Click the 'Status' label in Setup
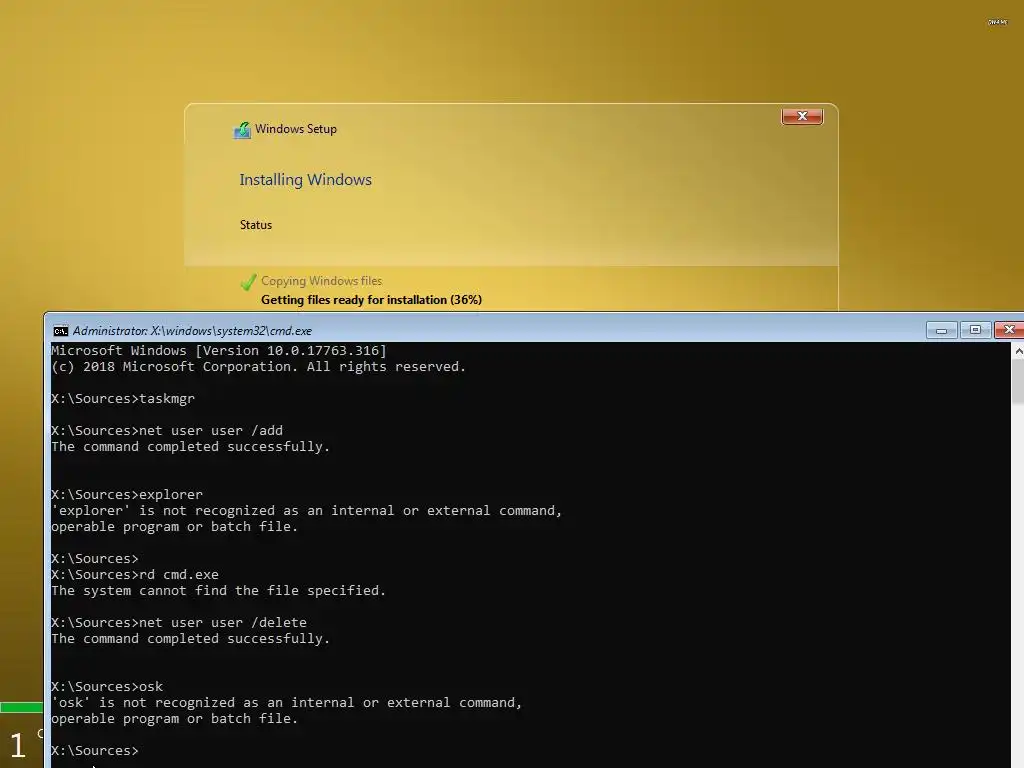Screen dimensions: 1024x768 pos(255,225)
